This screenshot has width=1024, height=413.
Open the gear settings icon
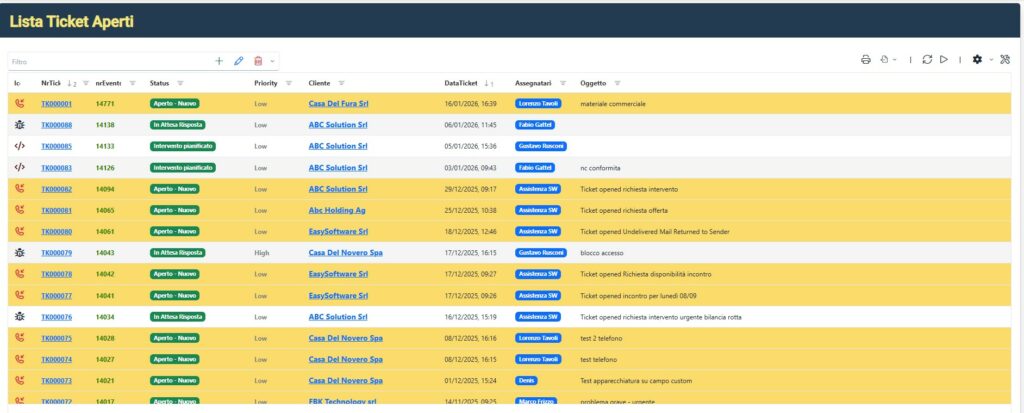977,60
